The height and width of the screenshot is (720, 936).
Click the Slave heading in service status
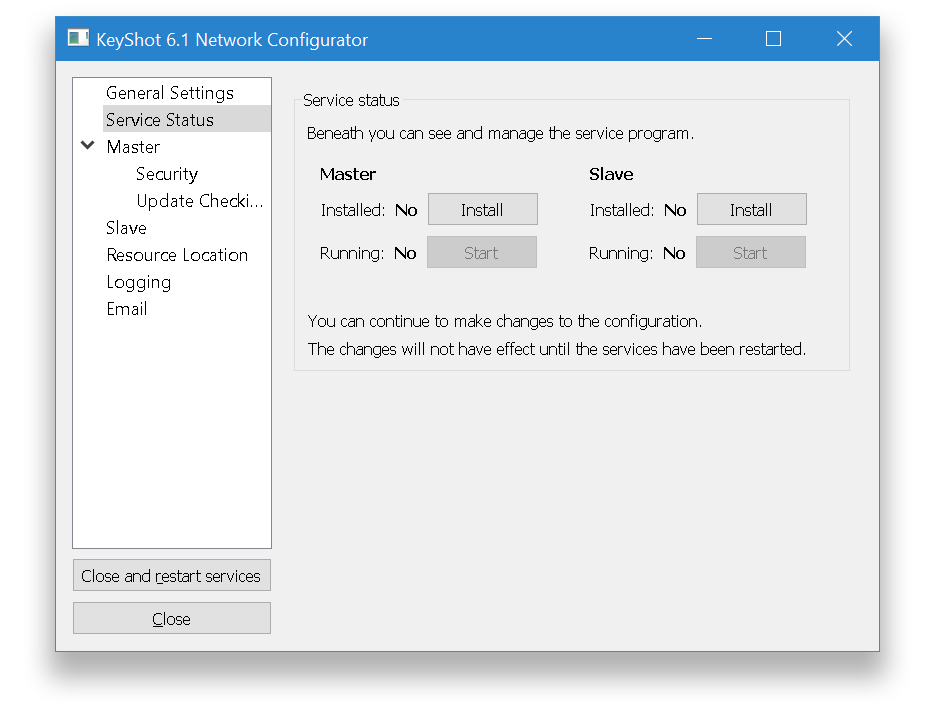click(611, 174)
